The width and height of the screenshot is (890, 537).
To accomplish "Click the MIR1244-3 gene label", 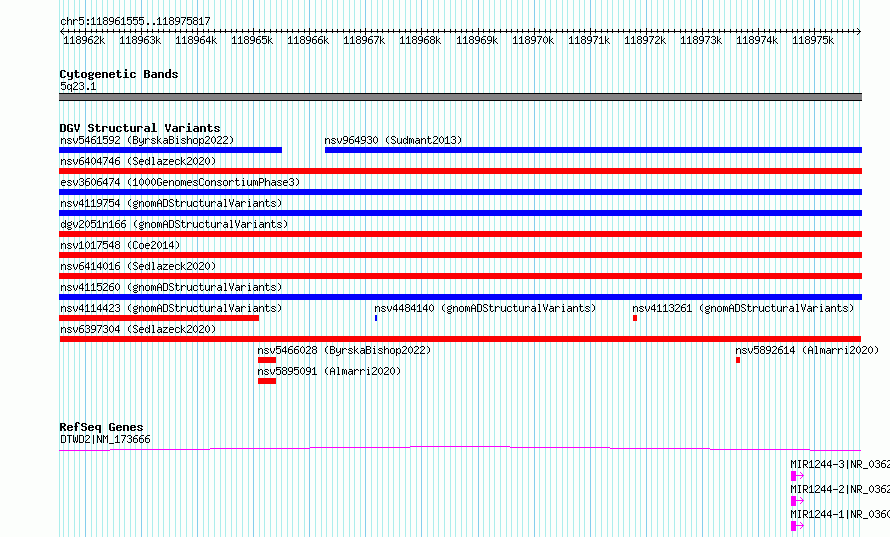I will point(840,464).
